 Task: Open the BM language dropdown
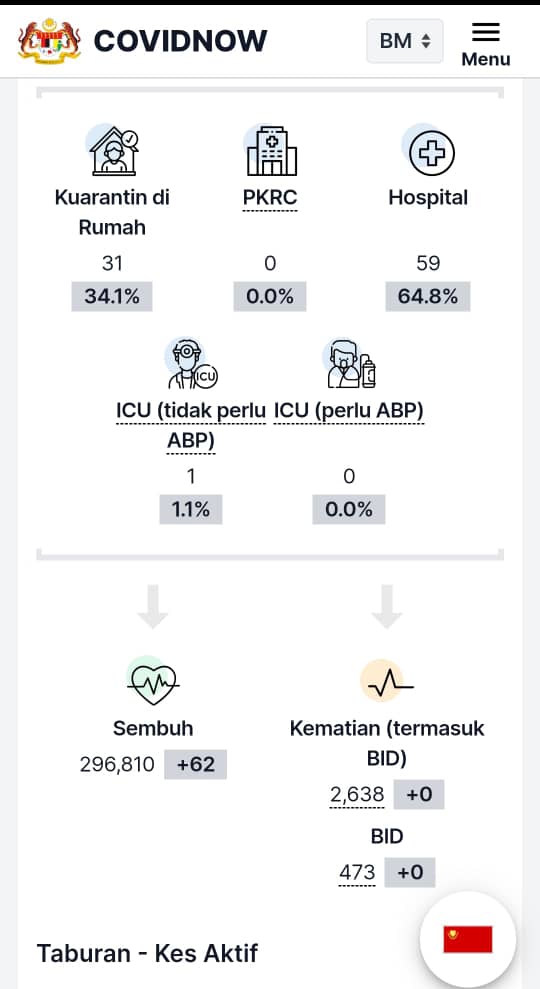click(x=405, y=41)
